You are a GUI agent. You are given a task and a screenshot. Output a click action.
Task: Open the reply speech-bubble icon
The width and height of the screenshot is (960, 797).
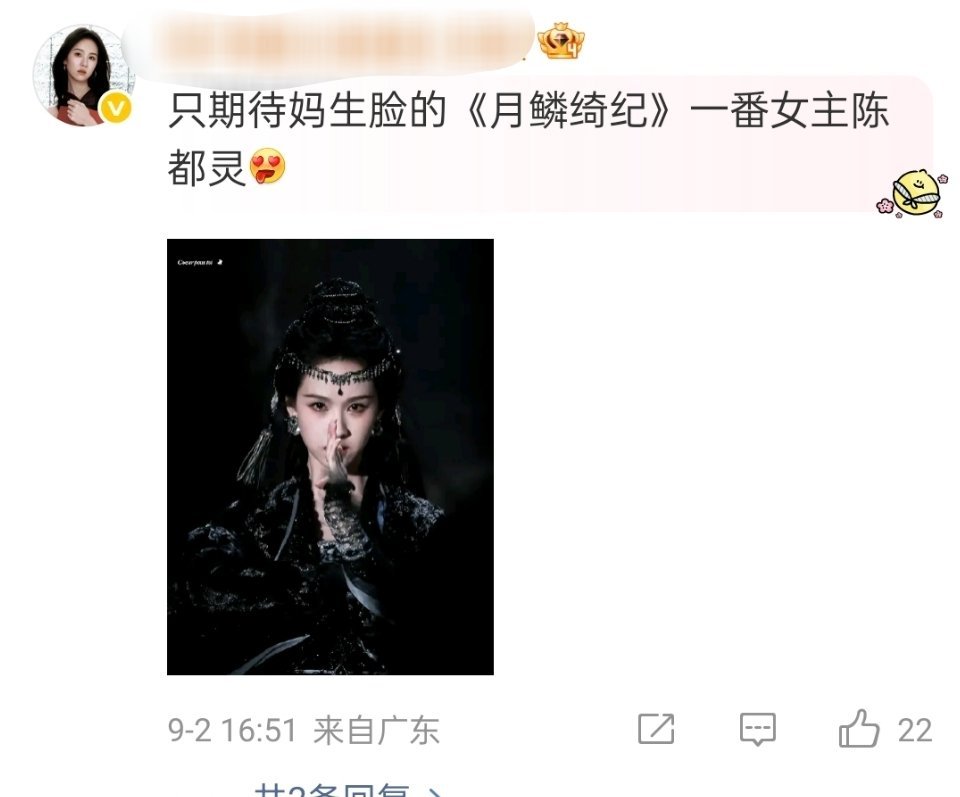click(758, 729)
